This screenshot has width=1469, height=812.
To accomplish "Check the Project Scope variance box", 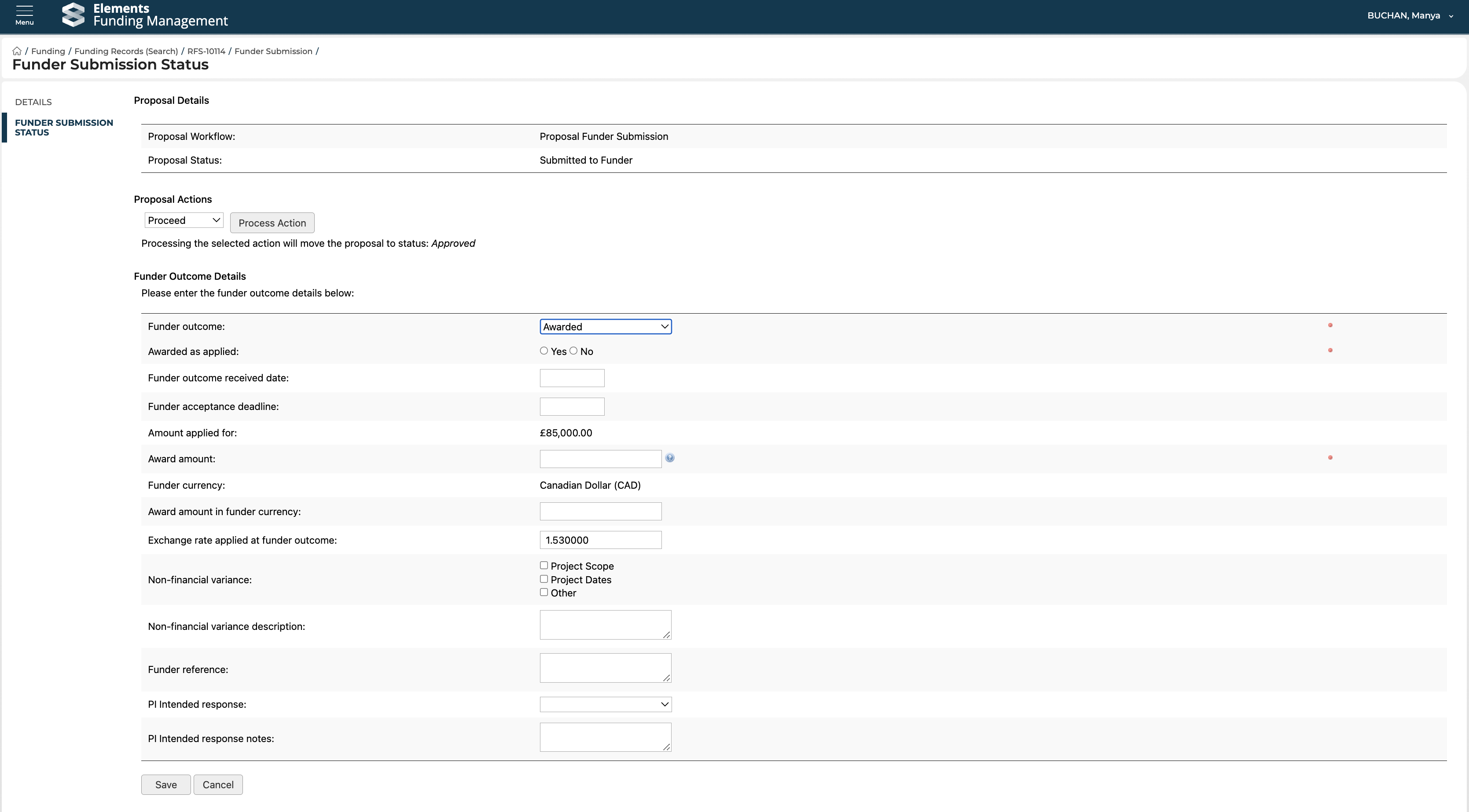I will point(544,565).
